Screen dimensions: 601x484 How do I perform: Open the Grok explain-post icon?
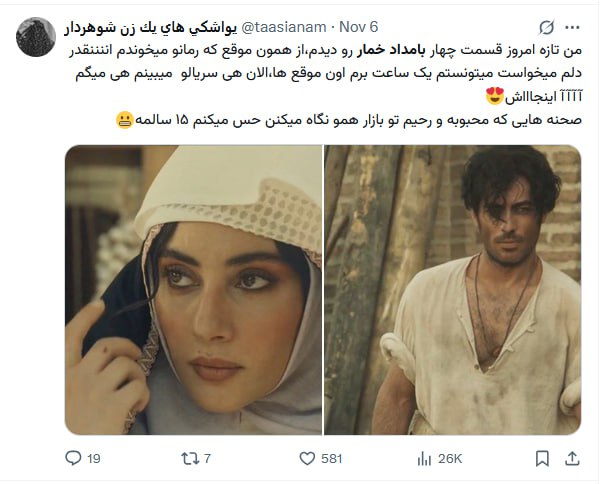547,27
